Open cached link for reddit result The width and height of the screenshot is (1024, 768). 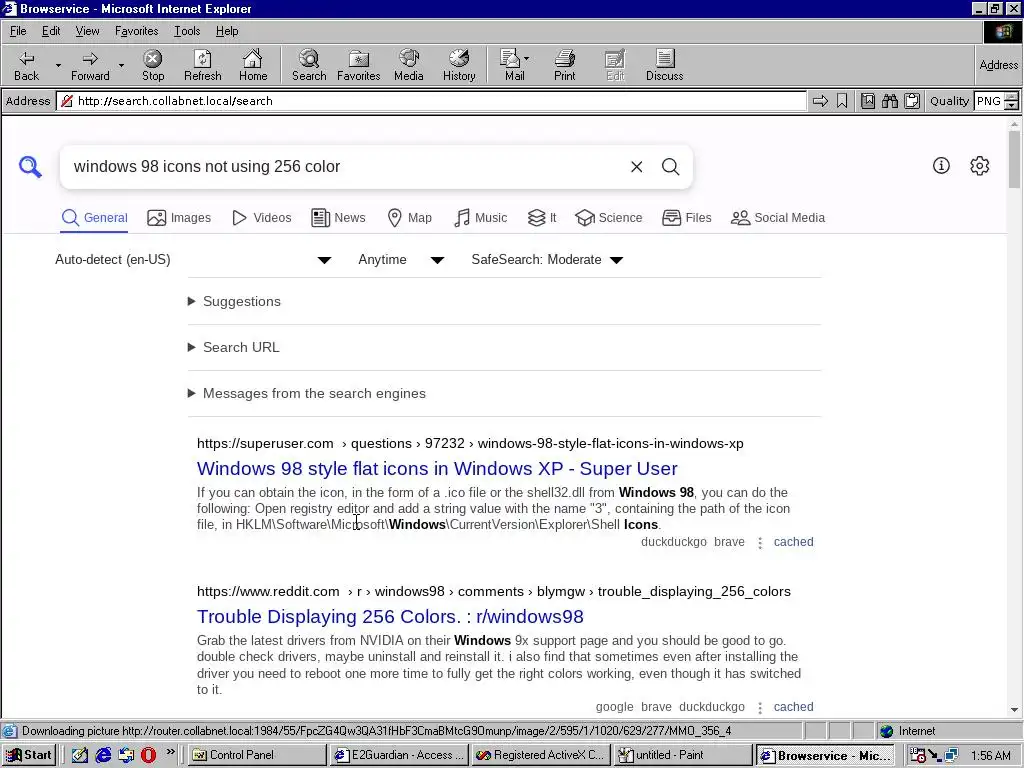coord(793,707)
